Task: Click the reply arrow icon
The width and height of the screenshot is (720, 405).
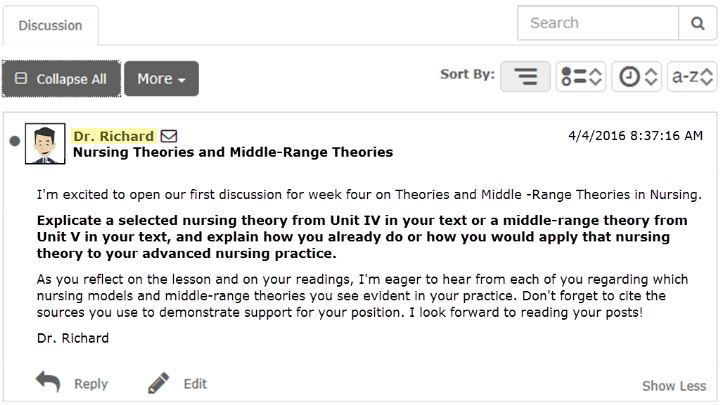Action: [48, 382]
